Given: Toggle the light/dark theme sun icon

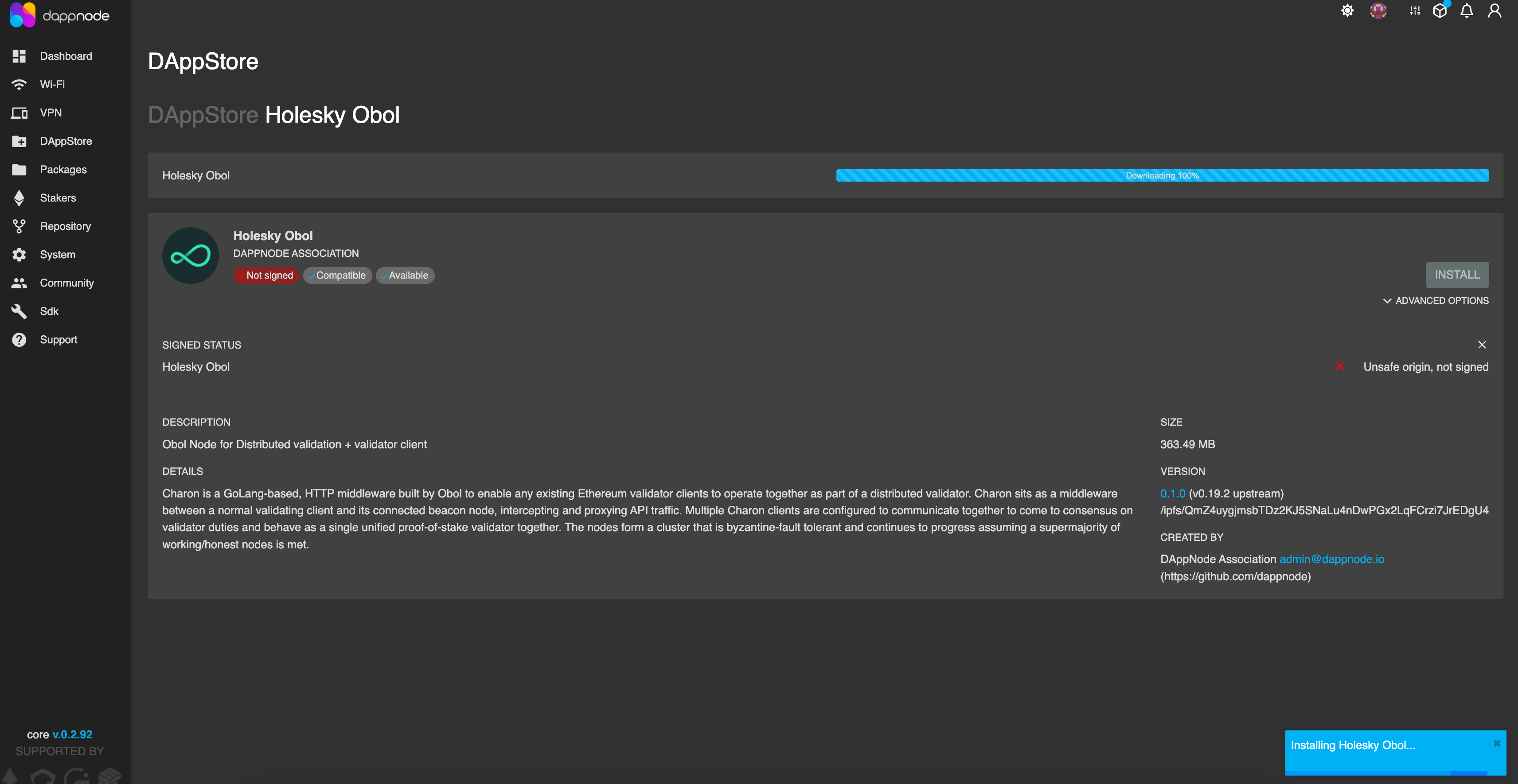Looking at the screenshot, I should point(1347,11).
